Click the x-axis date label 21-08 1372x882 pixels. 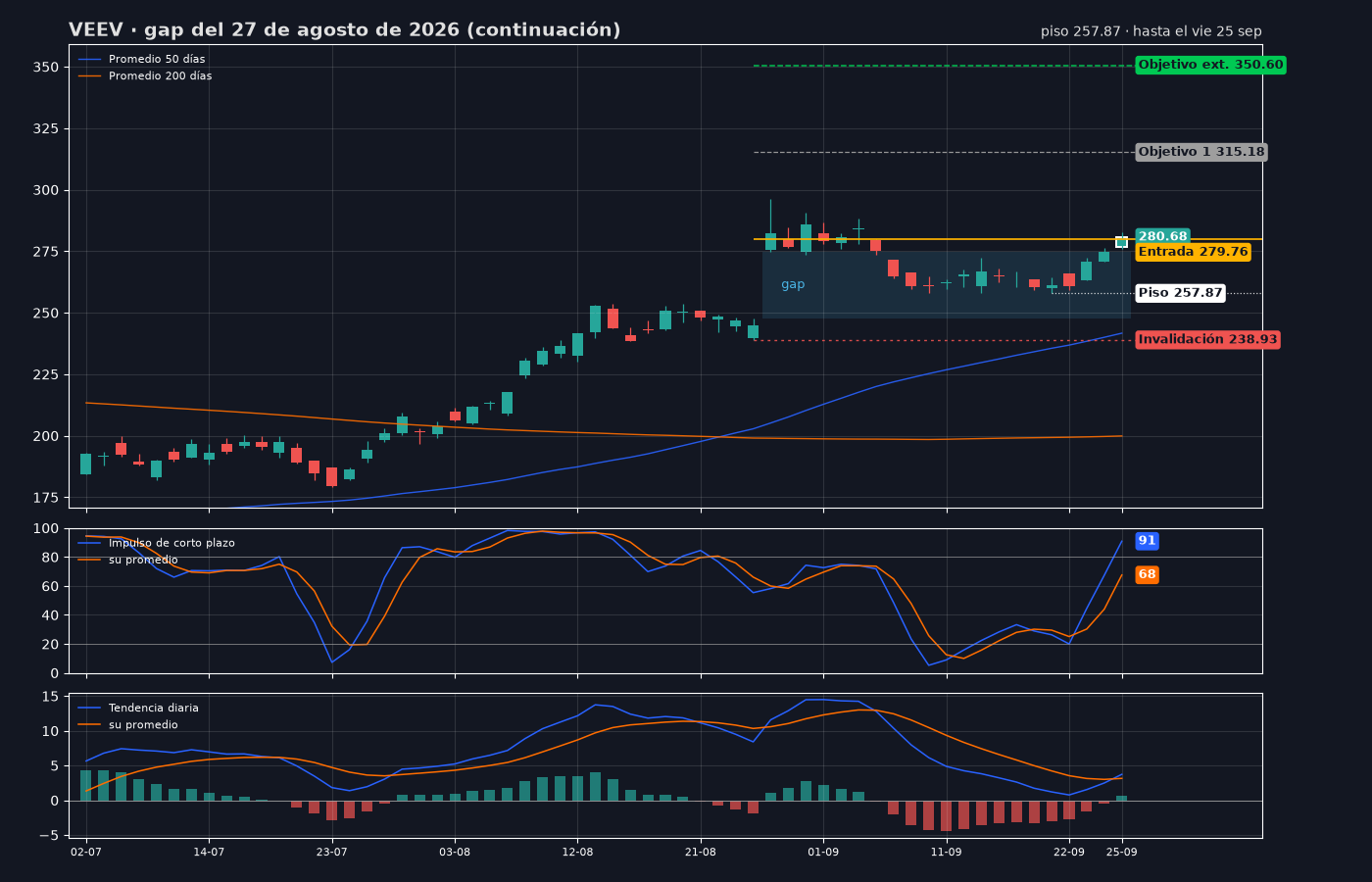pos(701,853)
